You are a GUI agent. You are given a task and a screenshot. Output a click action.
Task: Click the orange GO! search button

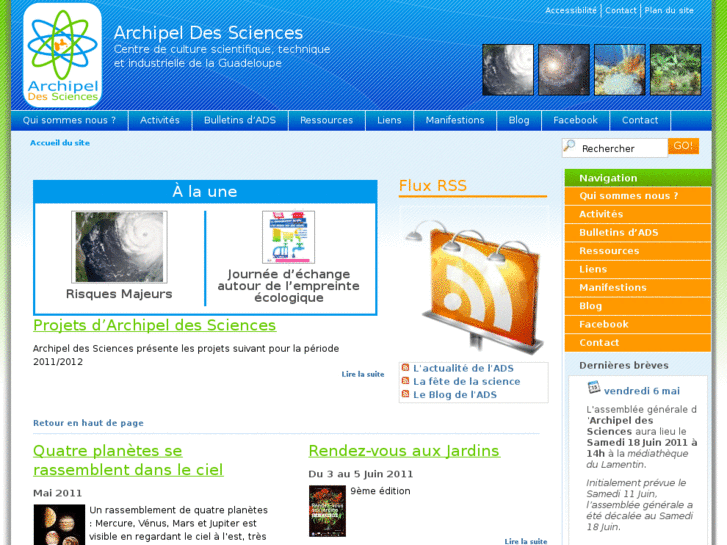(683, 146)
